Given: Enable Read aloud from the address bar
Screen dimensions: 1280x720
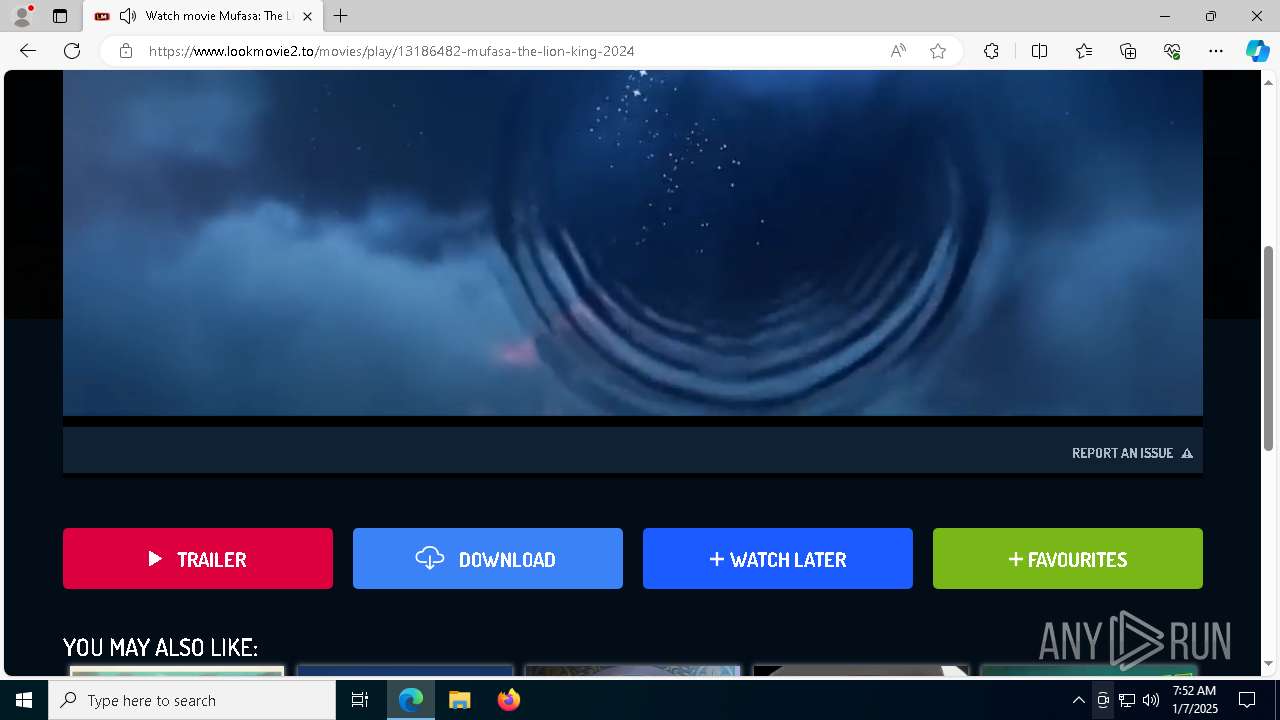Looking at the screenshot, I should [x=898, y=51].
